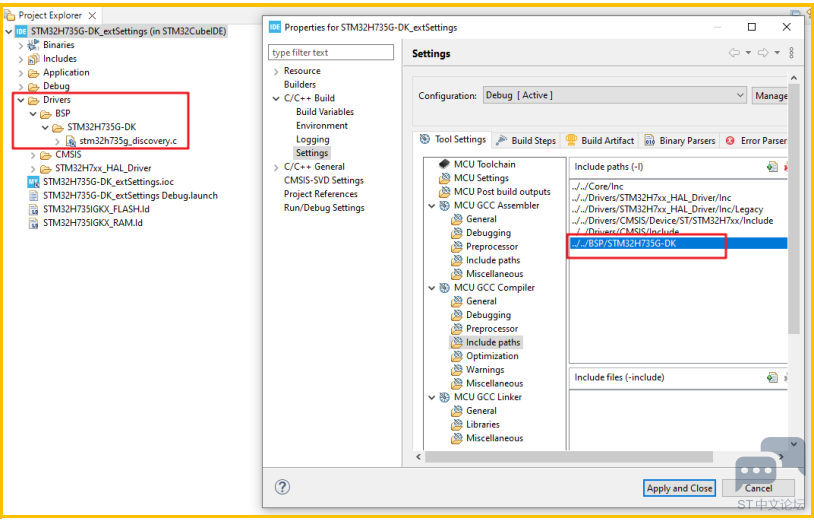Select Builders in properties tree

pos(300,85)
